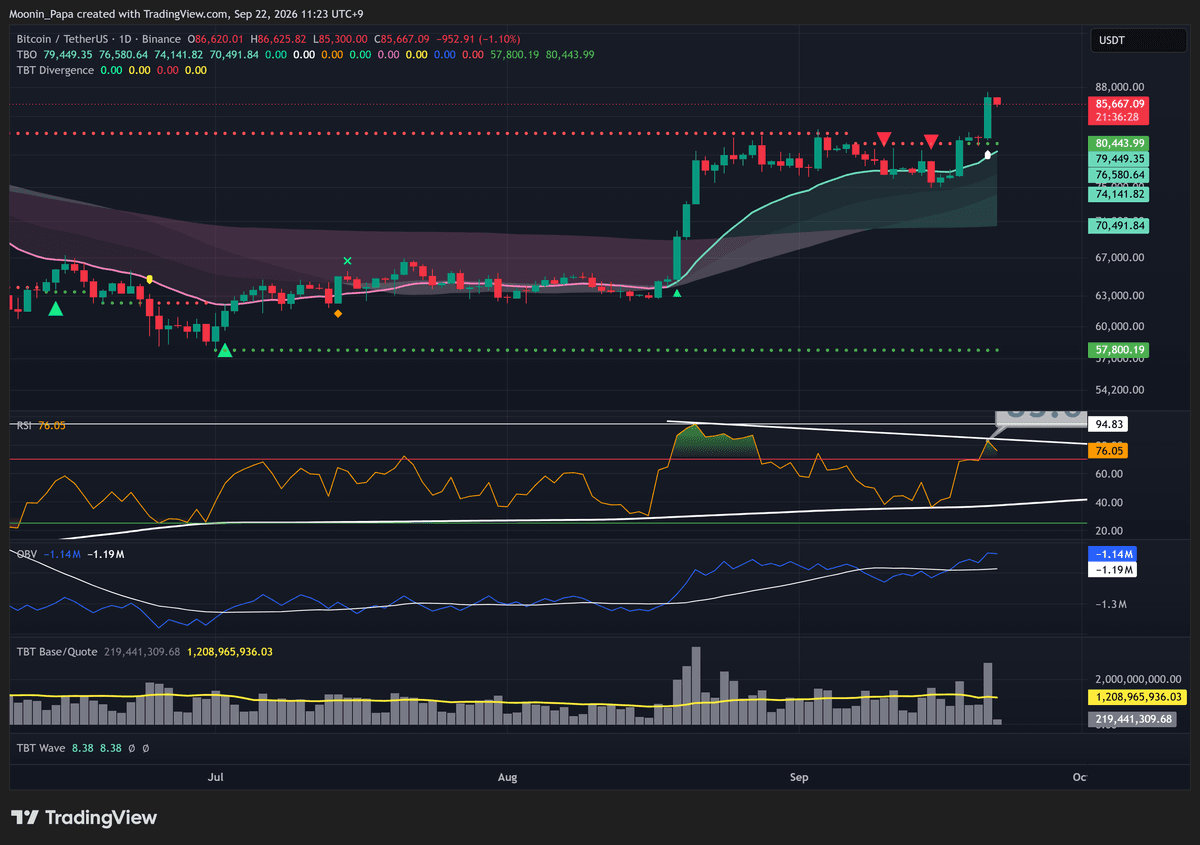
Task: Click the green 57,800.19 support price label
Action: [1120, 350]
